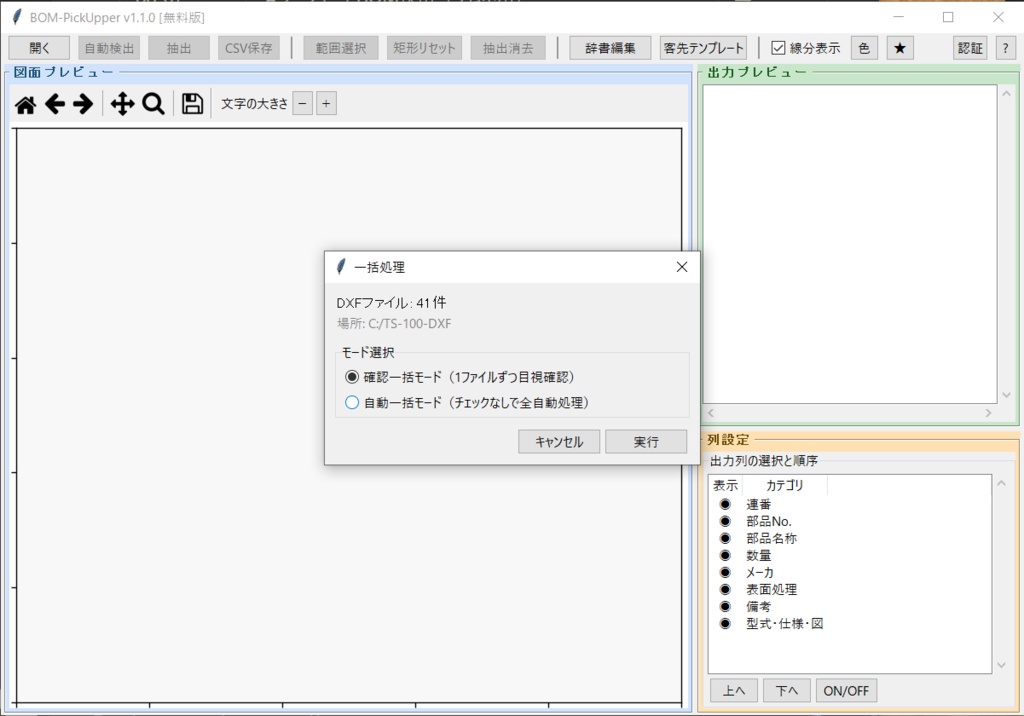This screenshot has height=716, width=1024.
Task: Click the 実行 button in dialog
Action: 646,442
